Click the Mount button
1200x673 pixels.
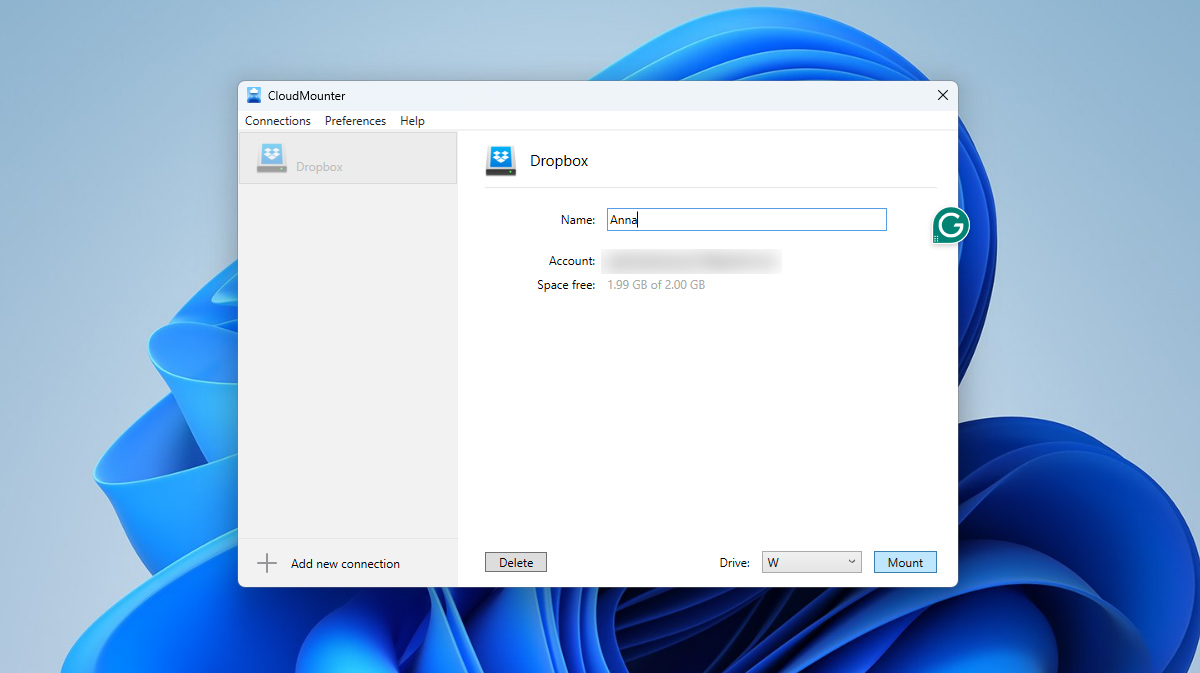(904, 562)
